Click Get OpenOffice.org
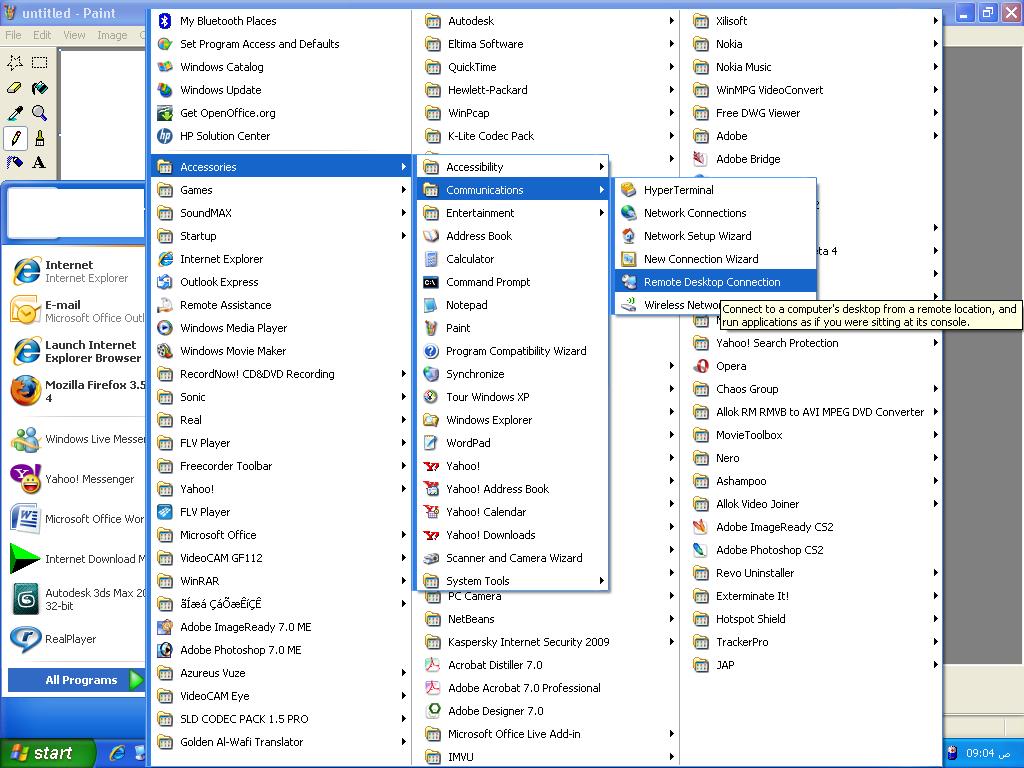The height and width of the screenshot is (768, 1024). pos(281,113)
